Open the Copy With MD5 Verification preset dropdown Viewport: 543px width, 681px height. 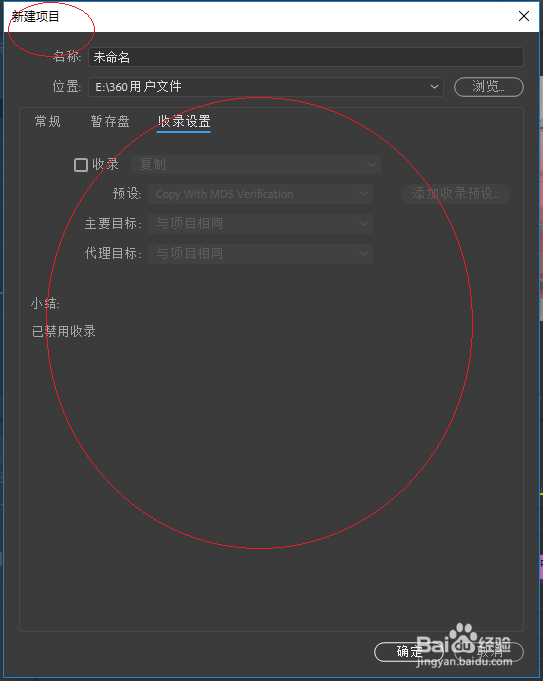(x=260, y=194)
